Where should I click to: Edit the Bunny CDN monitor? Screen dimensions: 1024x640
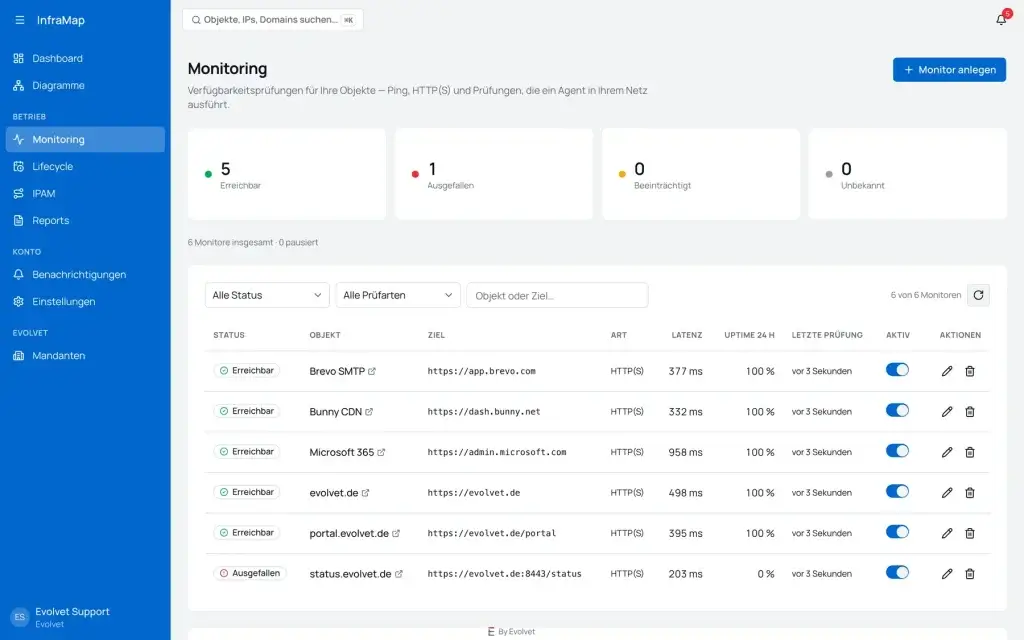coord(947,411)
